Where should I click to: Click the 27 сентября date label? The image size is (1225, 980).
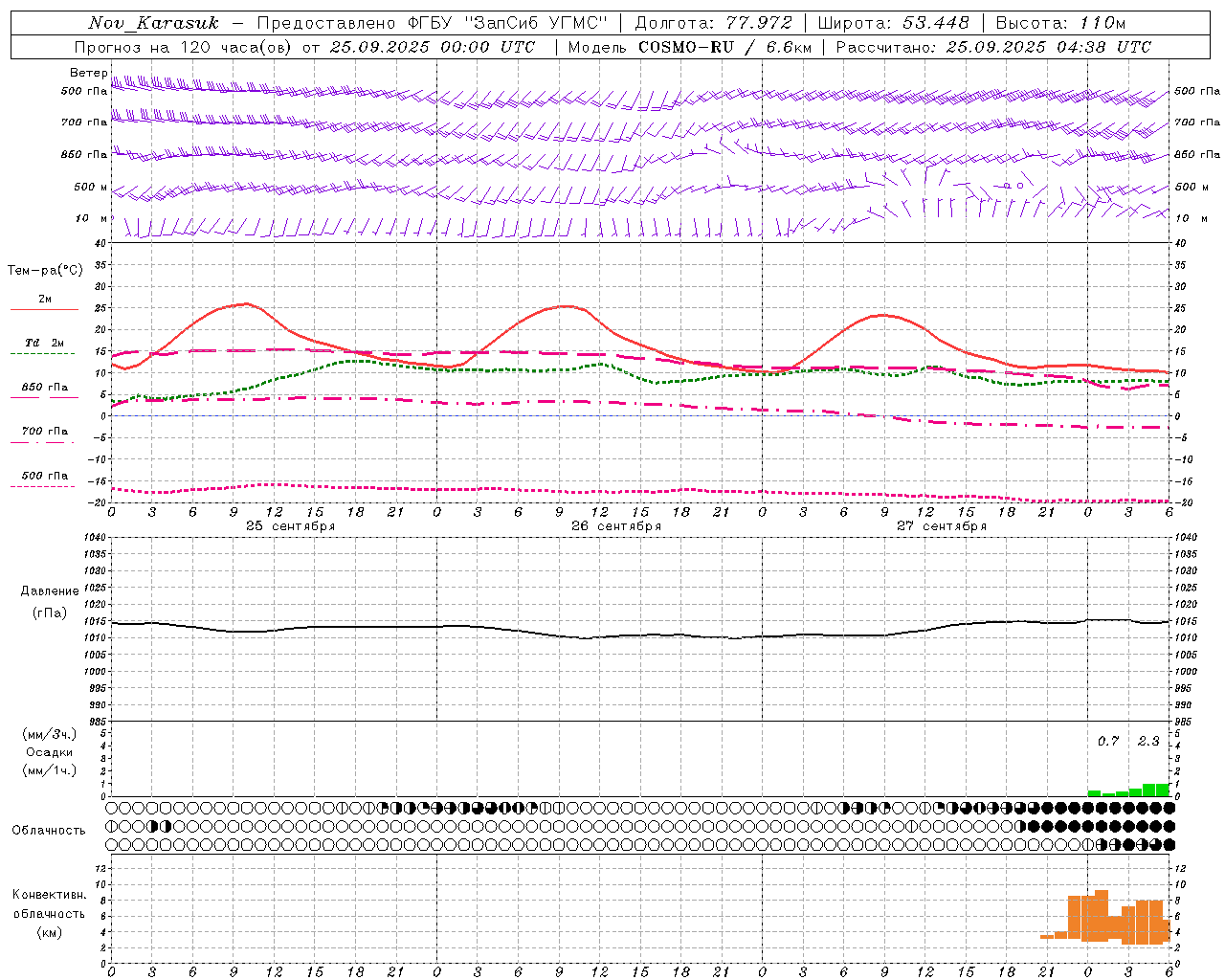tap(942, 526)
